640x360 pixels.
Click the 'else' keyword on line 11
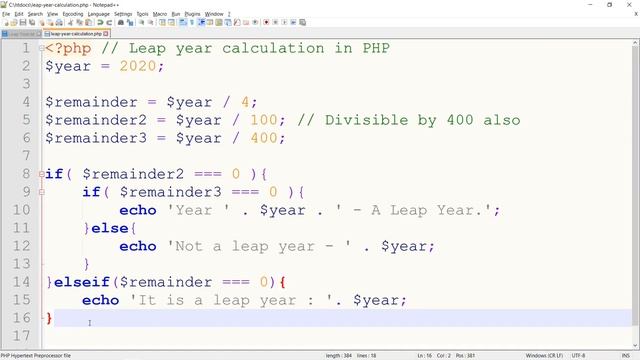109,228
